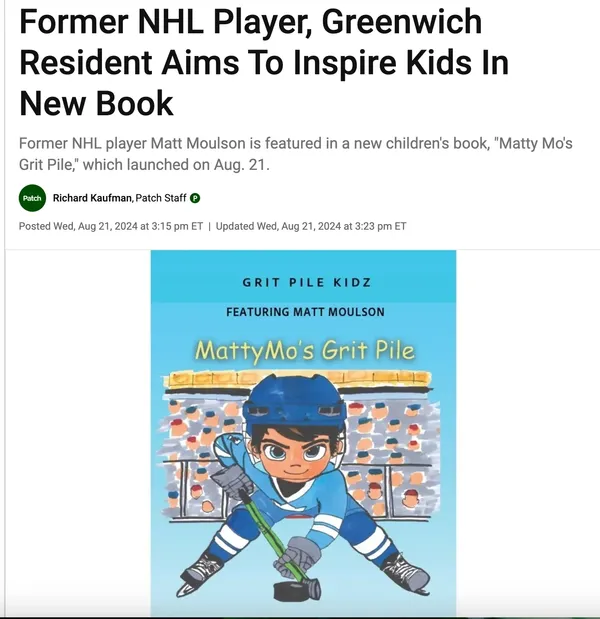This screenshot has height=619, width=600.
Task: Click the subheadline about Matt Moulson
Action: [x=295, y=154]
